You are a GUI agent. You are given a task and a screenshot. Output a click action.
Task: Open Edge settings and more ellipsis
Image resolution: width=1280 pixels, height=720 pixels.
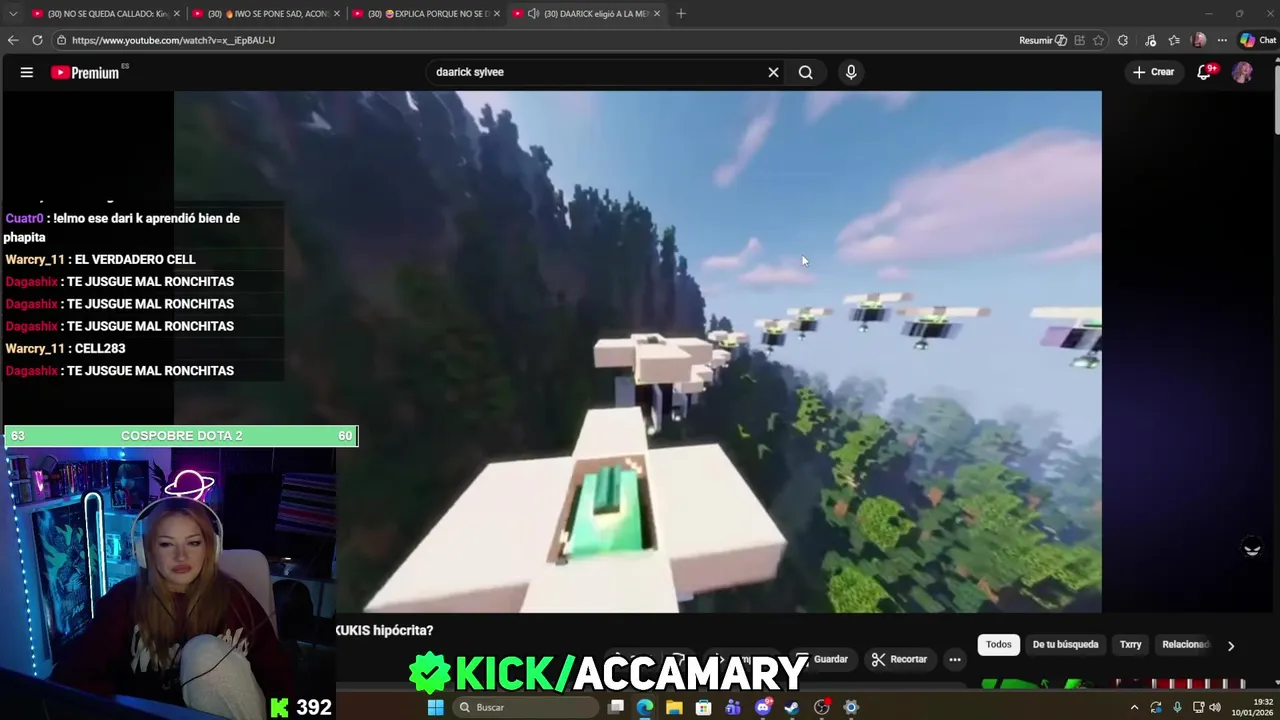click(1222, 40)
